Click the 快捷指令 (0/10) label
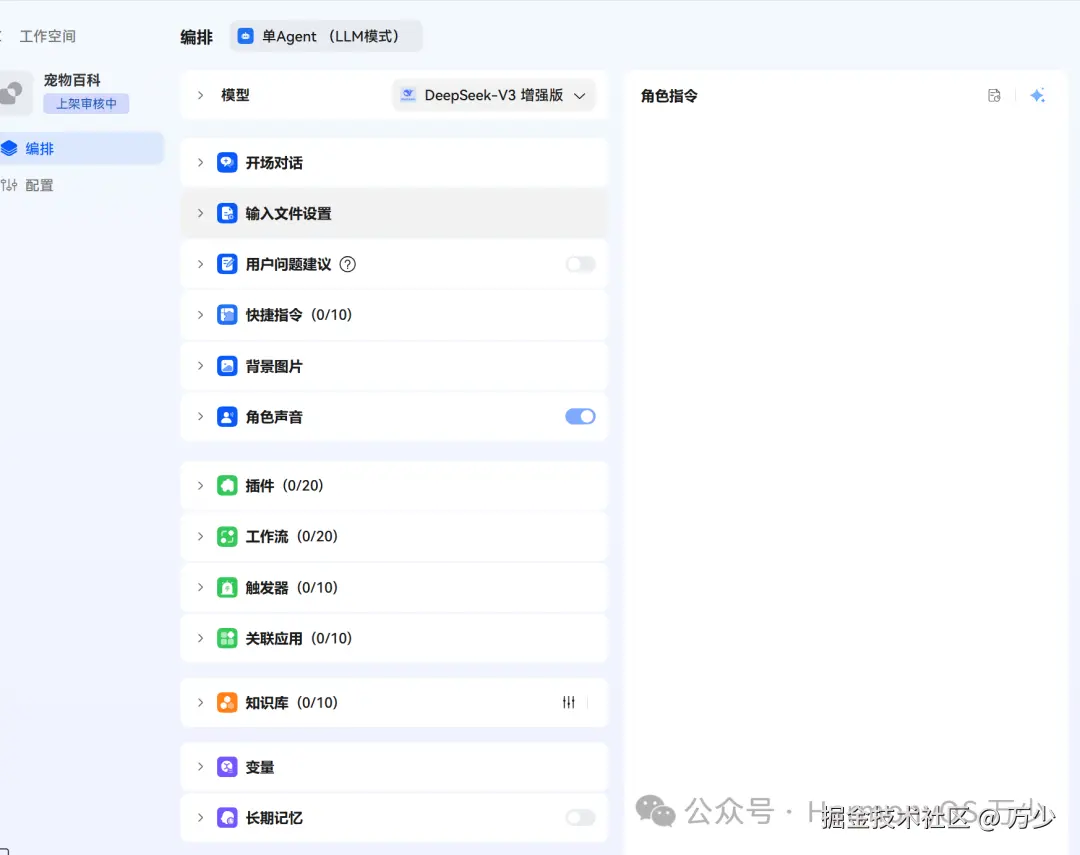Viewport: 1080px width, 855px height. 298,315
